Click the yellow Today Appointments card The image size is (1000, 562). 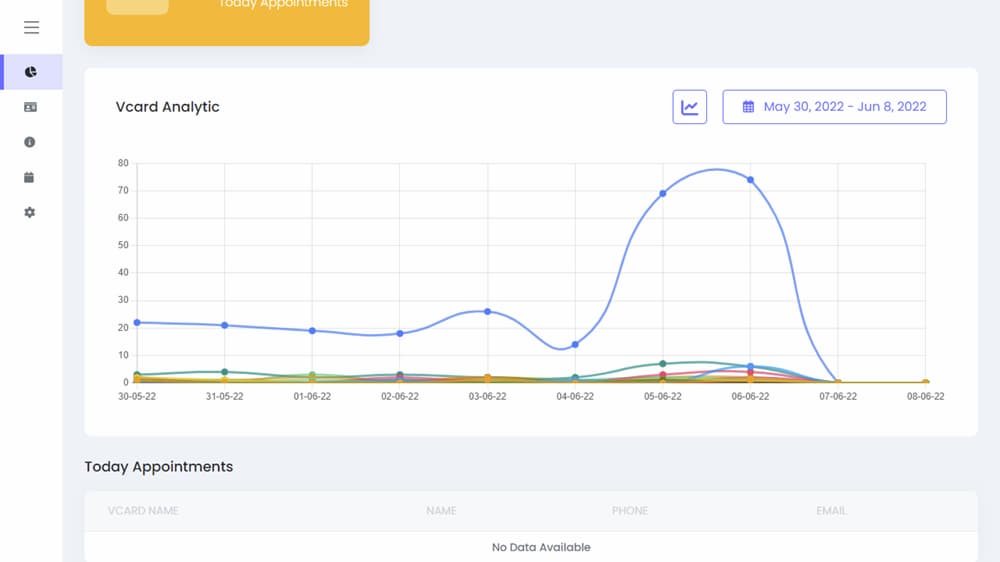coord(226,19)
